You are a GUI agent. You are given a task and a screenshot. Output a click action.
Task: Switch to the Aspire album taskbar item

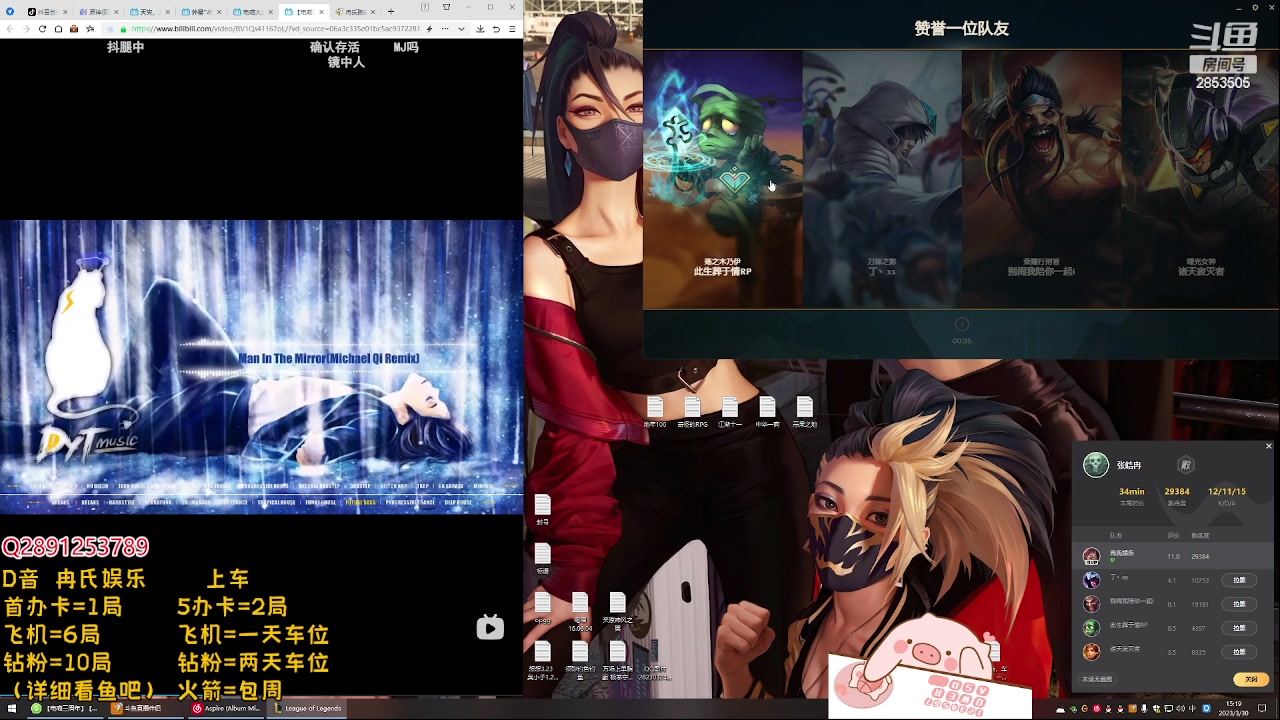pos(227,708)
